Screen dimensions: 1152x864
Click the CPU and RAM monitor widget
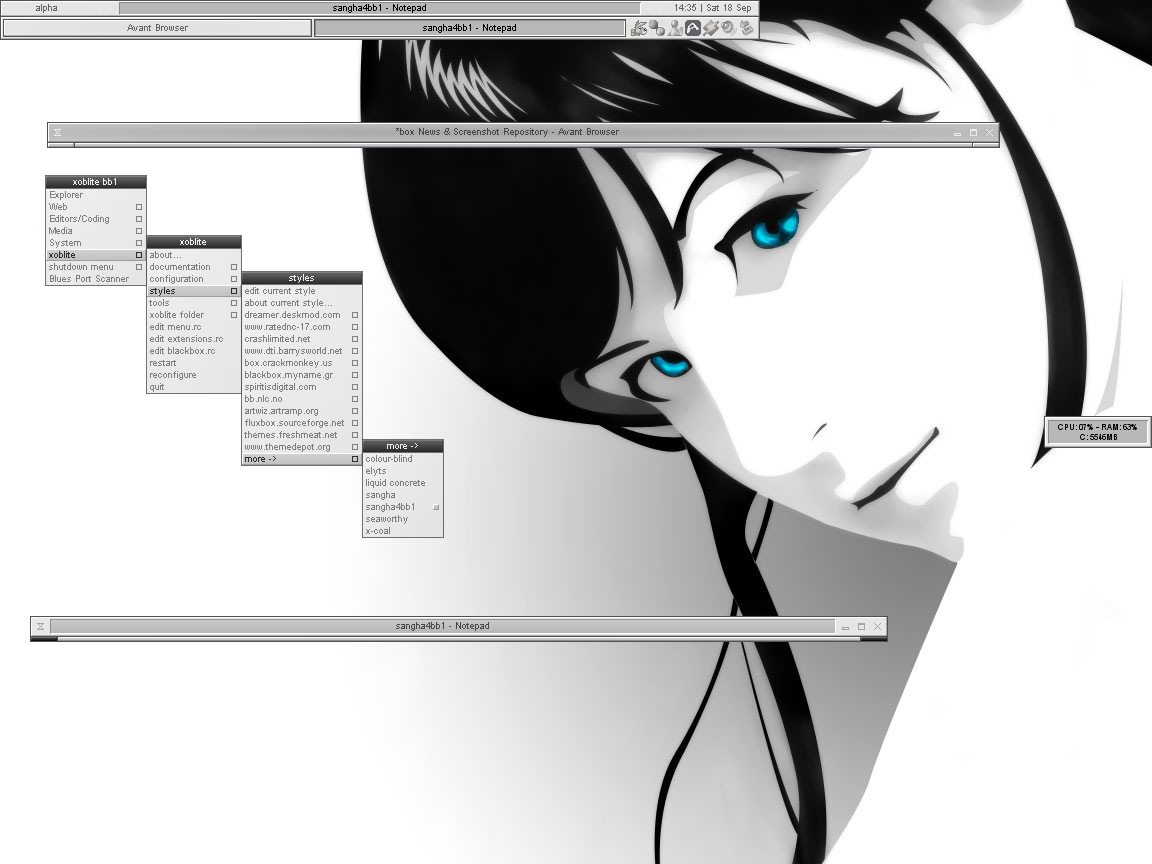click(1098, 432)
